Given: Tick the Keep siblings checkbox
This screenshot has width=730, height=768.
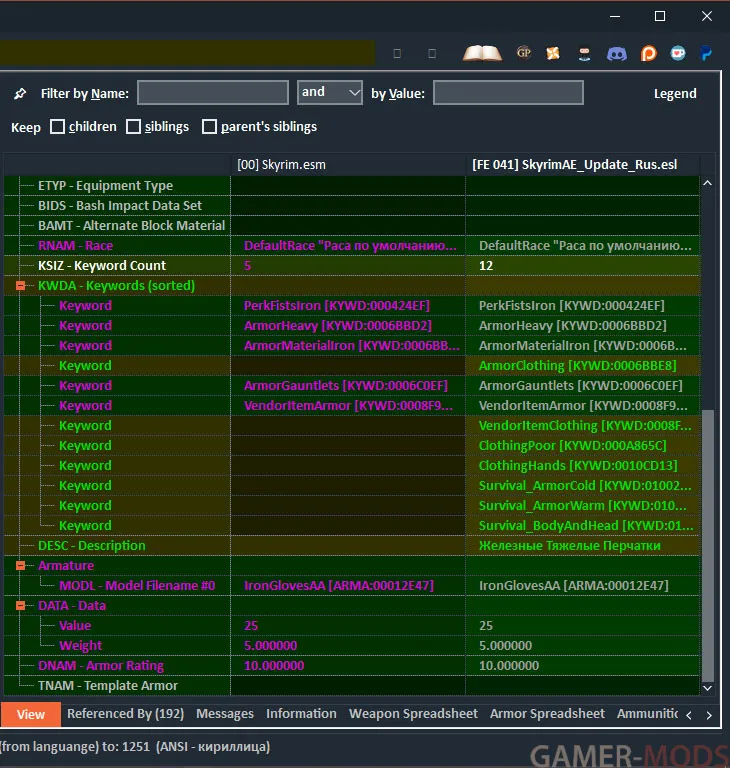Looking at the screenshot, I should [134, 127].
